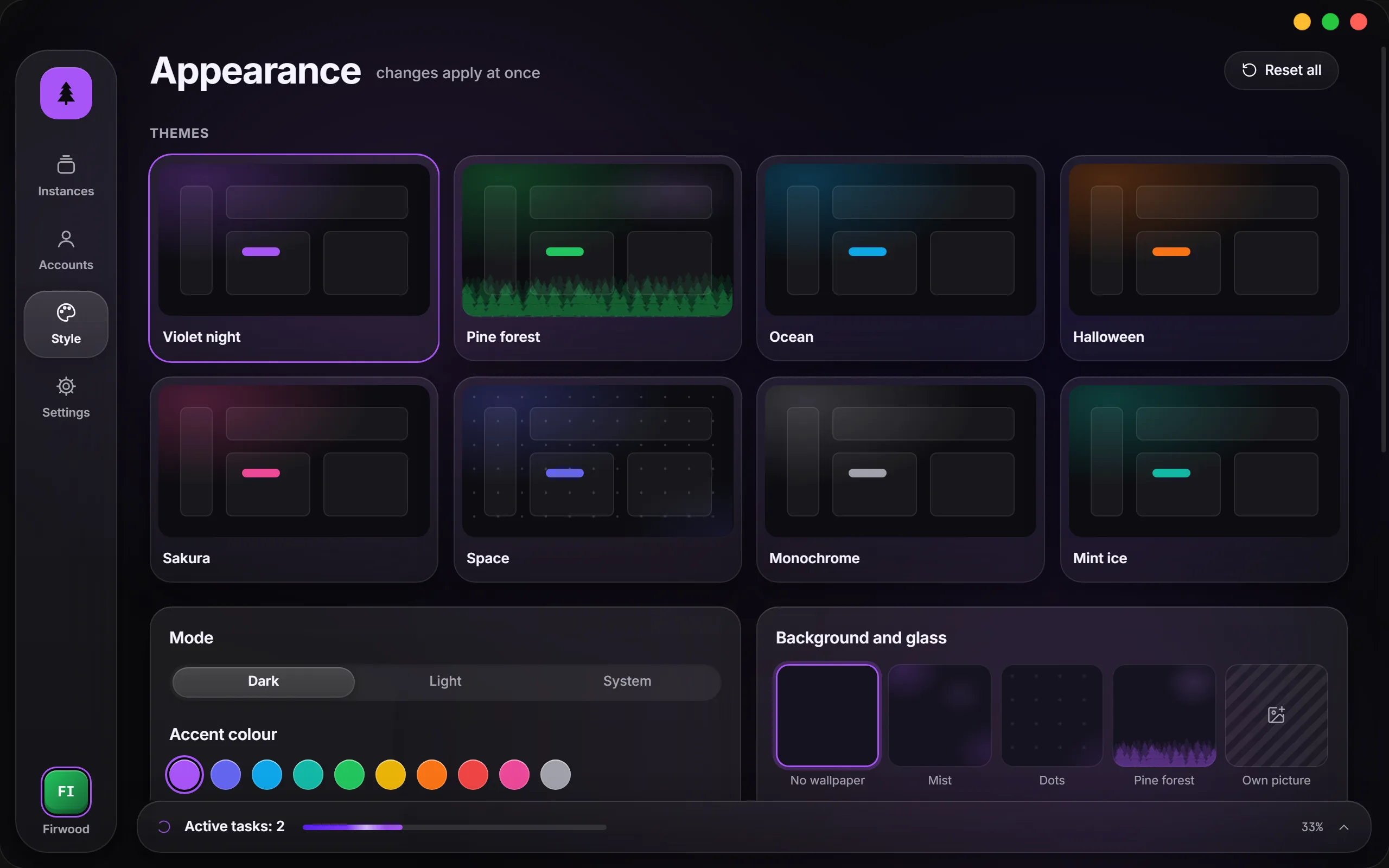Click the vertical scrollbar on the right
Viewport: 1389px width, 868px height.
pos(1383,250)
